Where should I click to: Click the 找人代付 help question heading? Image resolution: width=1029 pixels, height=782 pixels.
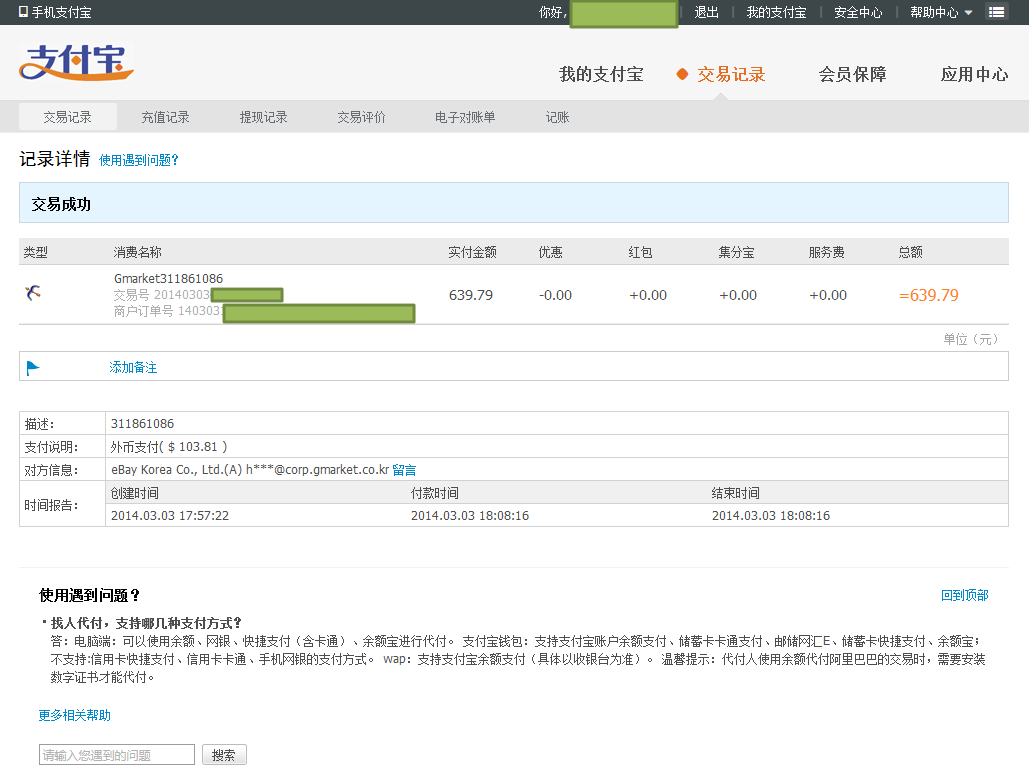(146, 623)
